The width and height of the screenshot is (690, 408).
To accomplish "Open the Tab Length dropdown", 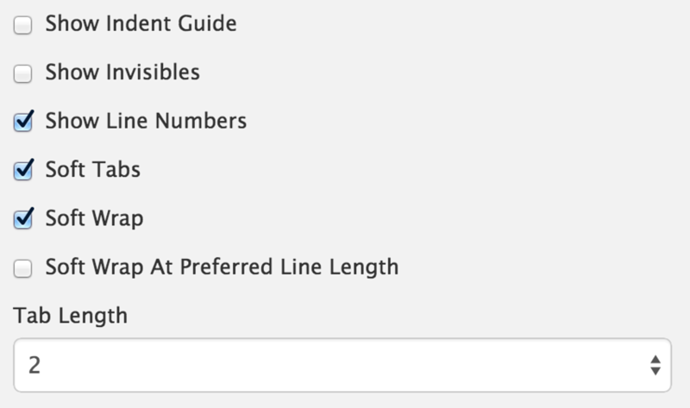I will pyautogui.click(x=341, y=365).
